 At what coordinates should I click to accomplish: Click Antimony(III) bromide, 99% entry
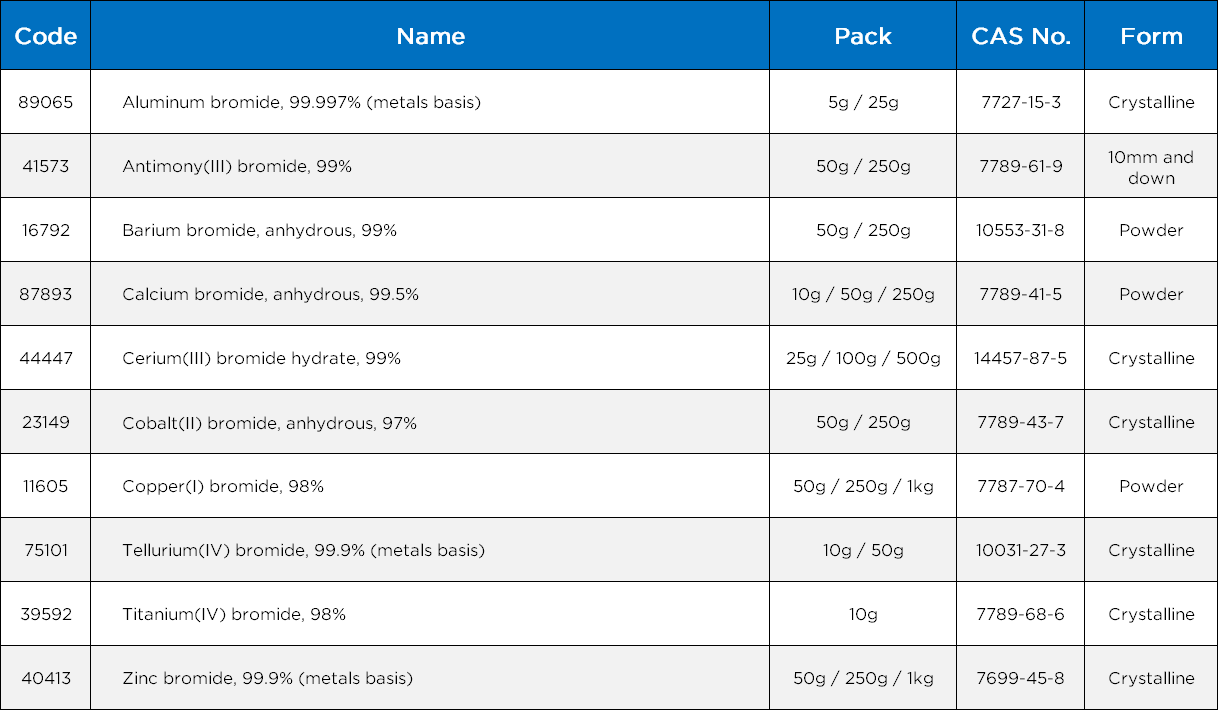point(237,166)
